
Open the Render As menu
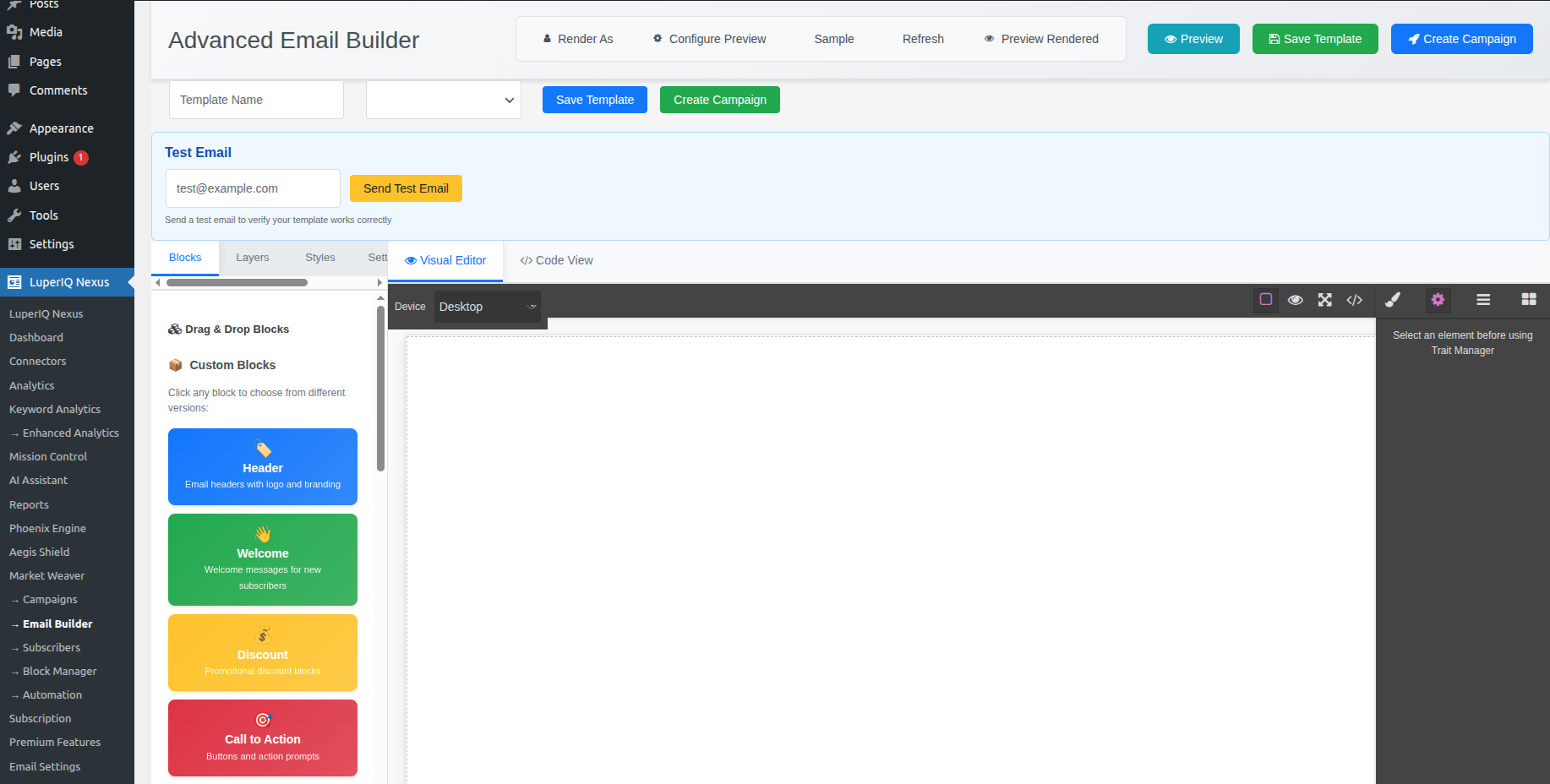click(577, 39)
